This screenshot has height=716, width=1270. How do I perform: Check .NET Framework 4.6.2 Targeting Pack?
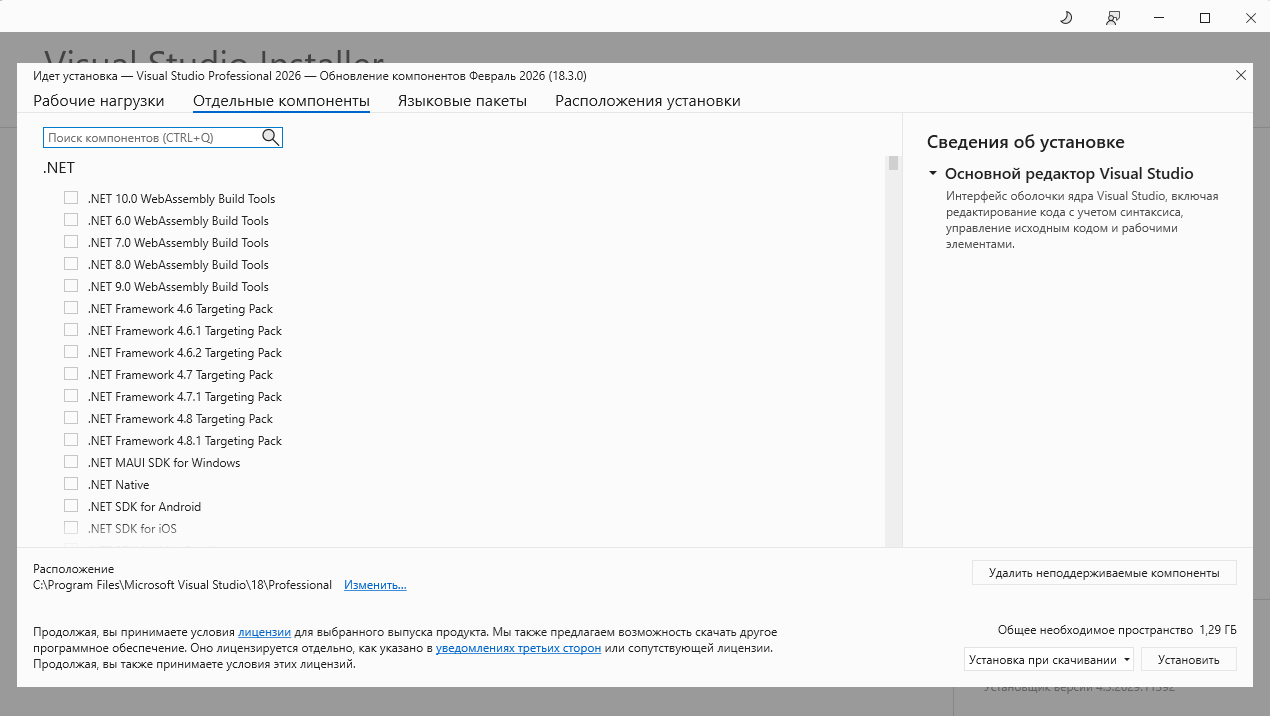(x=71, y=352)
